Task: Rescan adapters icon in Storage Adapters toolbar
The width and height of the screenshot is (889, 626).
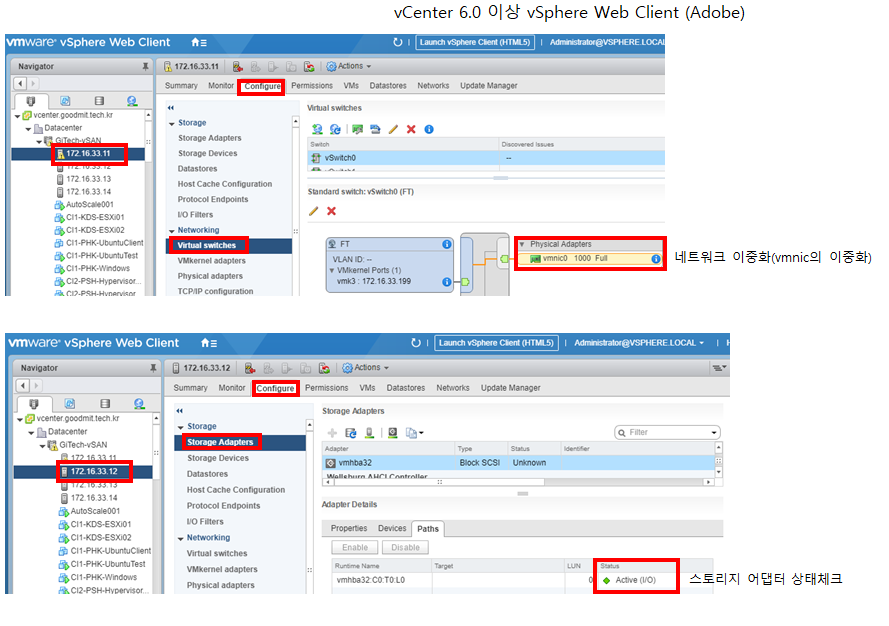Action: tap(351, 433)
